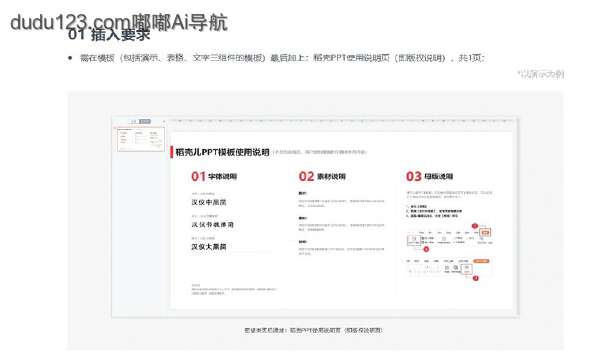The width and height of the screenshot is (600, 360).
Task: Collapse the thumbnail panel with its small corner icon
Action: click(x=164, y=122)
